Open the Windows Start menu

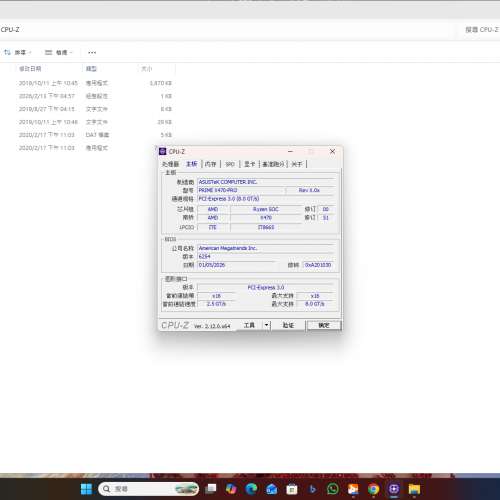[86, 489]
